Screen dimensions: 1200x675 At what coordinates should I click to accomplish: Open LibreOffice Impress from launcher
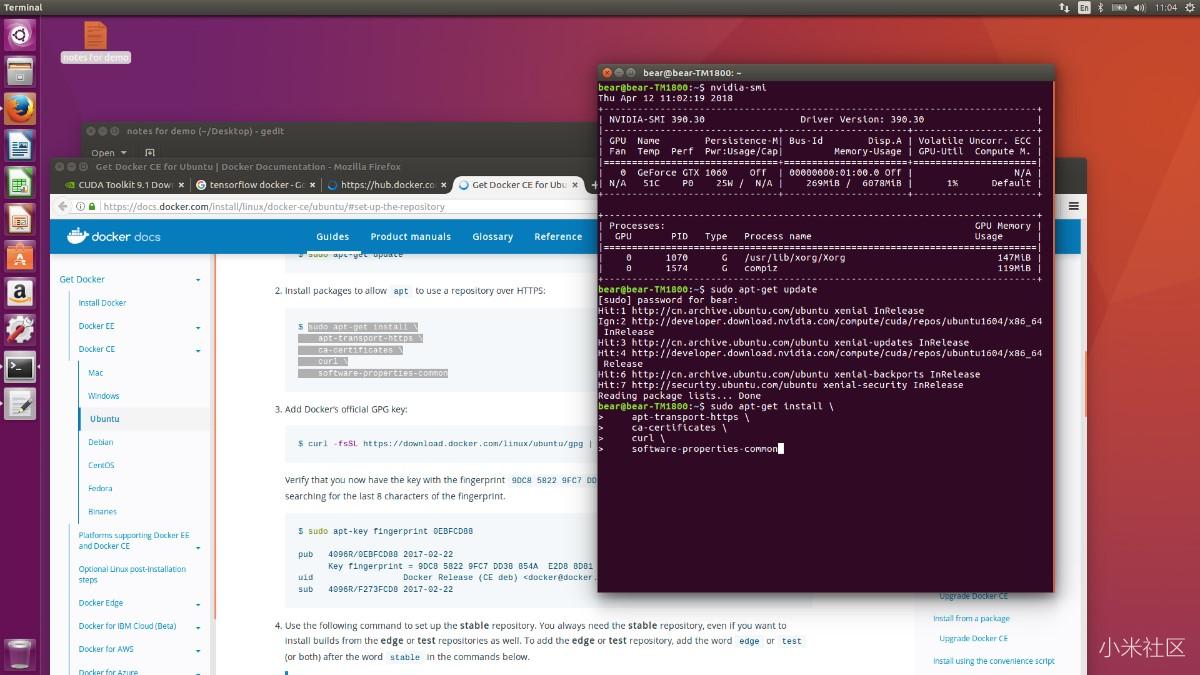click(20, 219)
